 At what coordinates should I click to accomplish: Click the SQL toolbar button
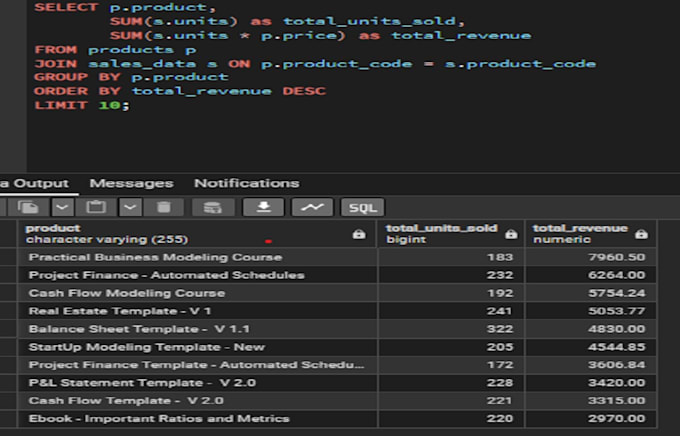363,207
